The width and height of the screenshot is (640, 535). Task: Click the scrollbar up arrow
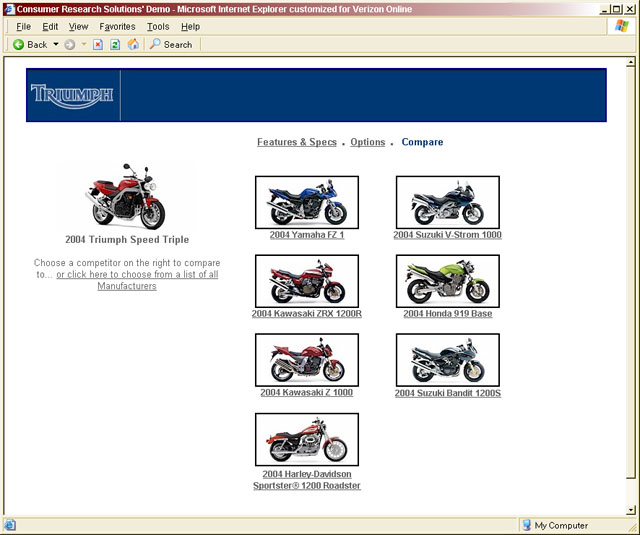click(631, 62)
